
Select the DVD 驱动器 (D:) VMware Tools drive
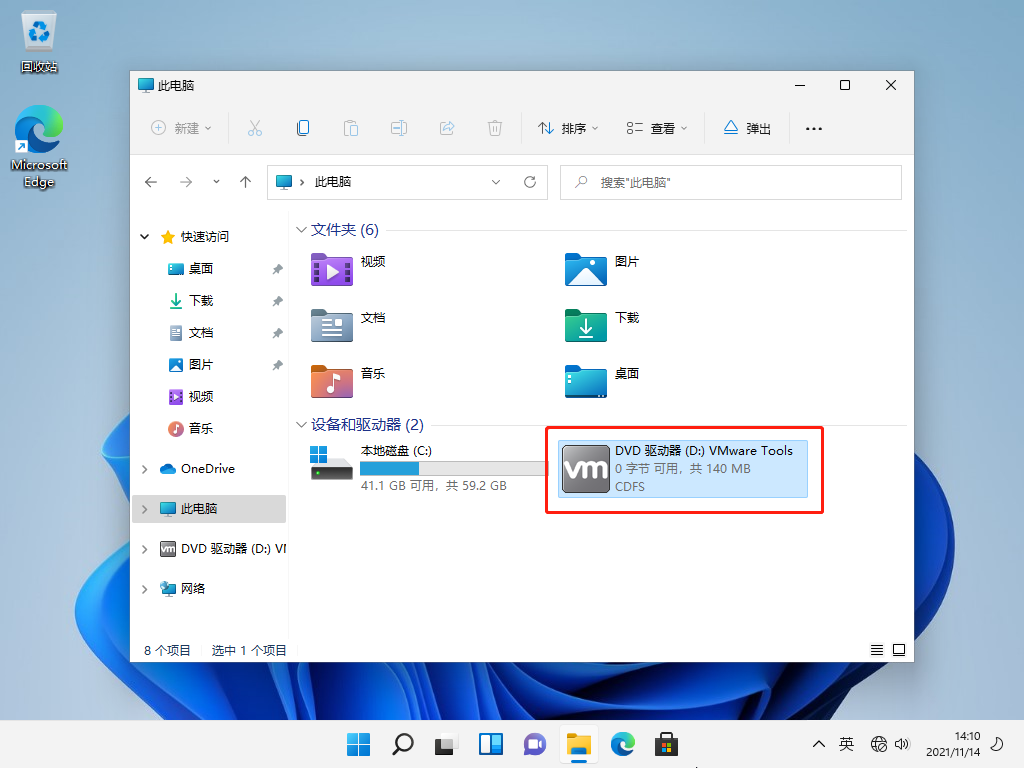click(683, 468)
